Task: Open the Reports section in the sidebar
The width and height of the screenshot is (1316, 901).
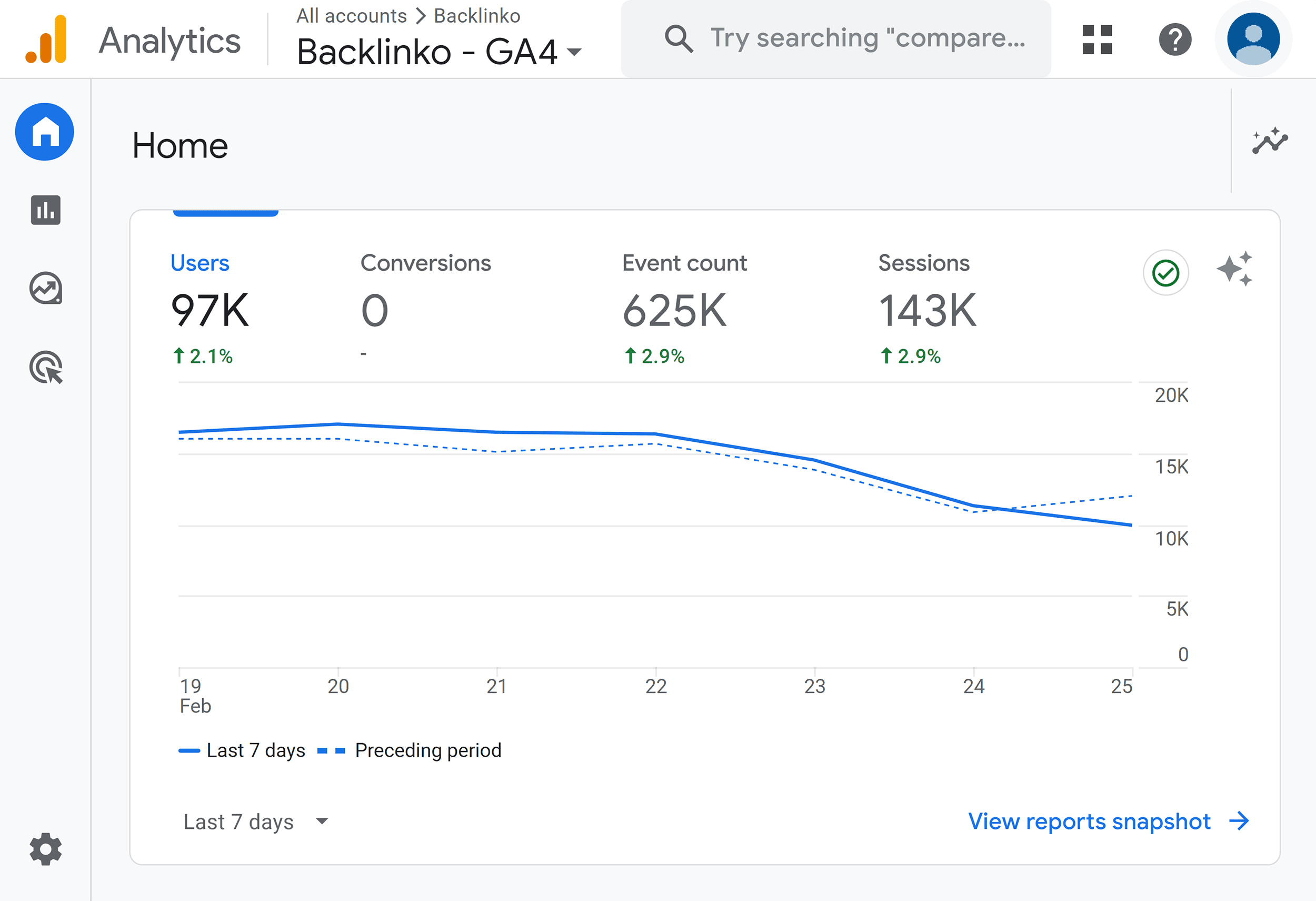Action: (x=45, y=211)
